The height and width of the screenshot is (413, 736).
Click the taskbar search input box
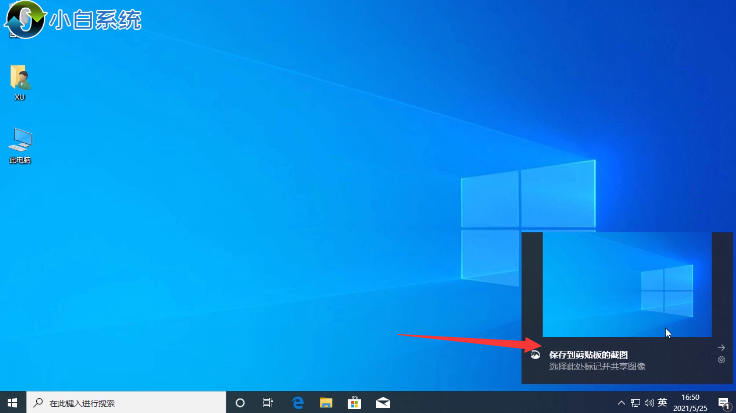120,403
